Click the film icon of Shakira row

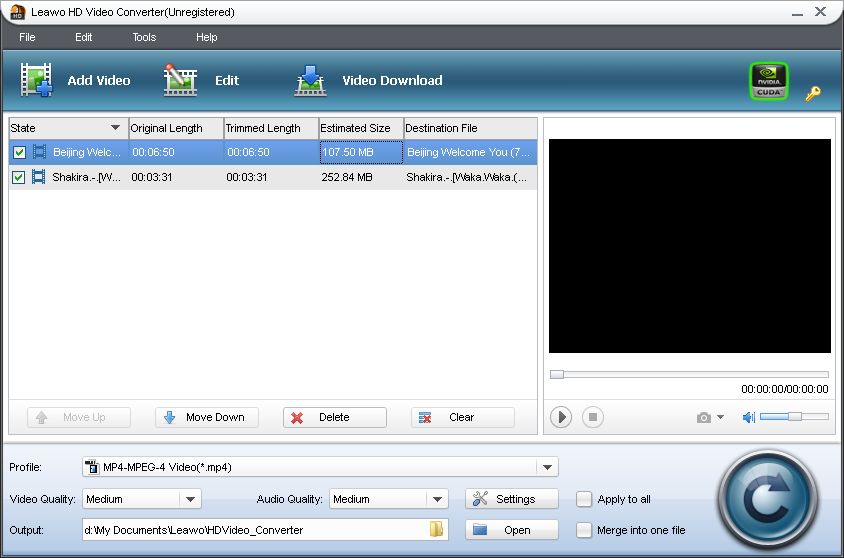coord(38,176)
